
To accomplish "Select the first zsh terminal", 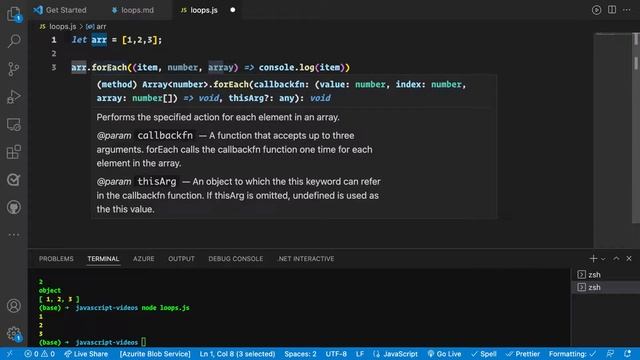I will 606,274.
